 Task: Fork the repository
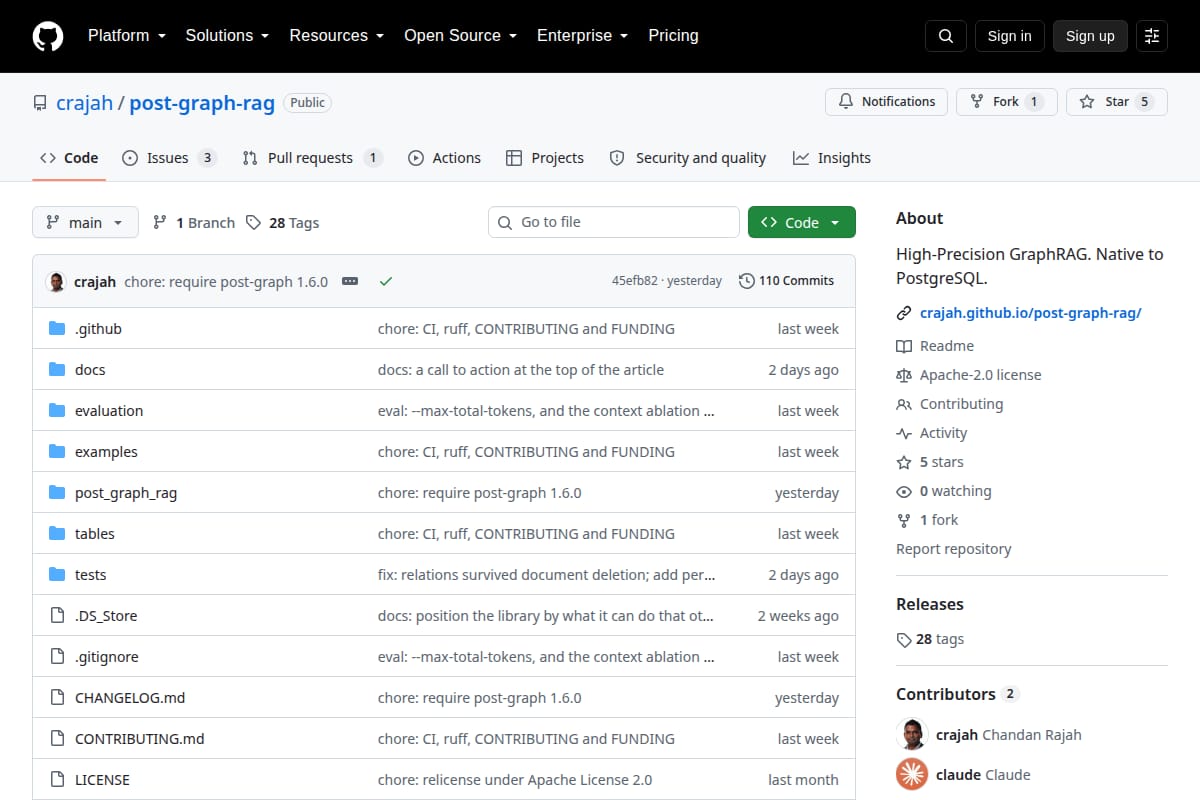1006,102
